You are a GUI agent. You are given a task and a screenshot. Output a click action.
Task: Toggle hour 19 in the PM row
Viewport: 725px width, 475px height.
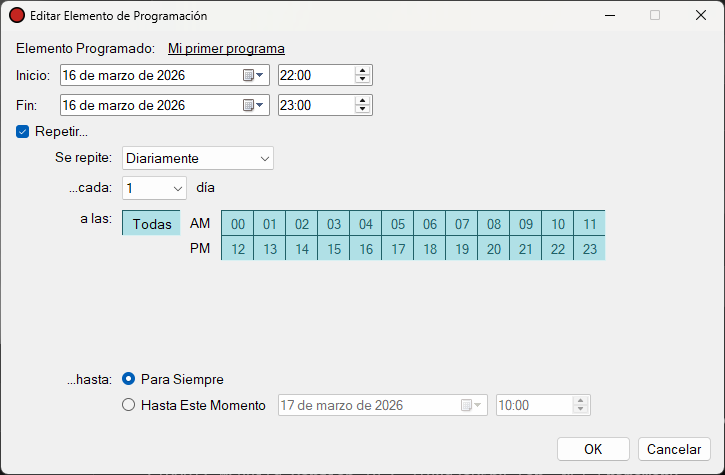461,248
